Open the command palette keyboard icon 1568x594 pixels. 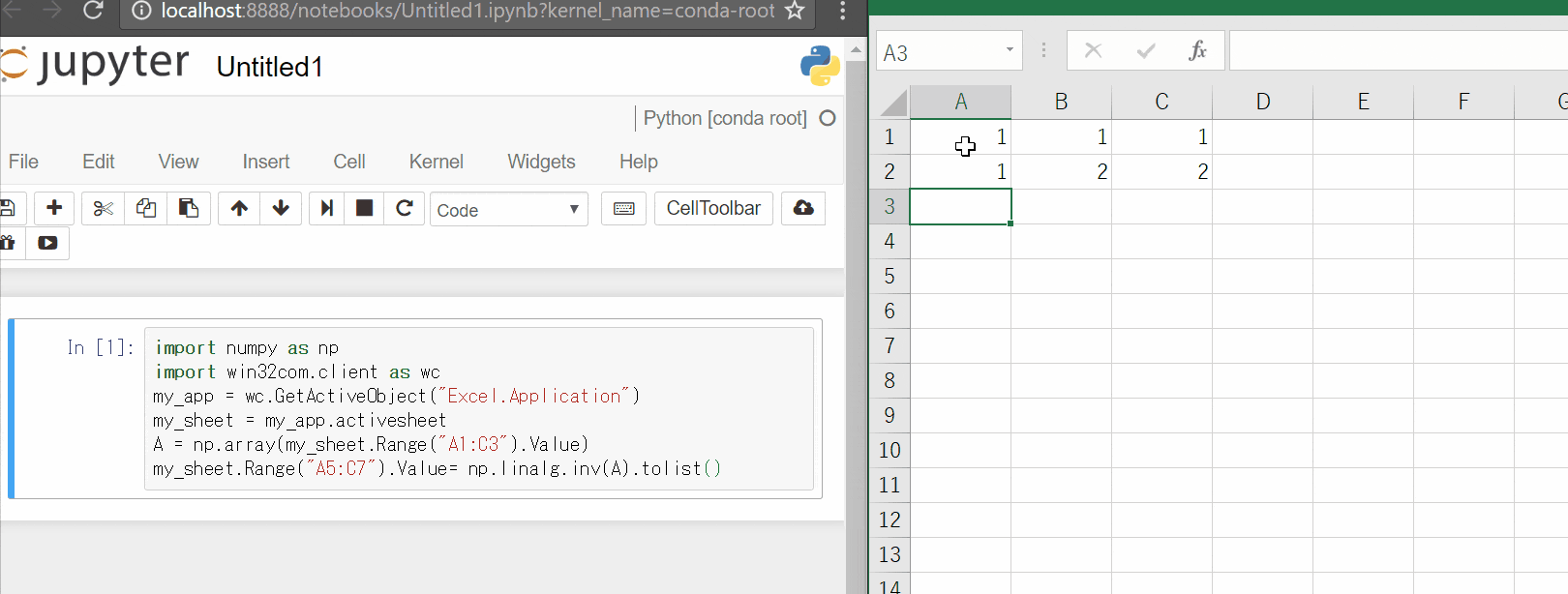(x=624, y=208)
